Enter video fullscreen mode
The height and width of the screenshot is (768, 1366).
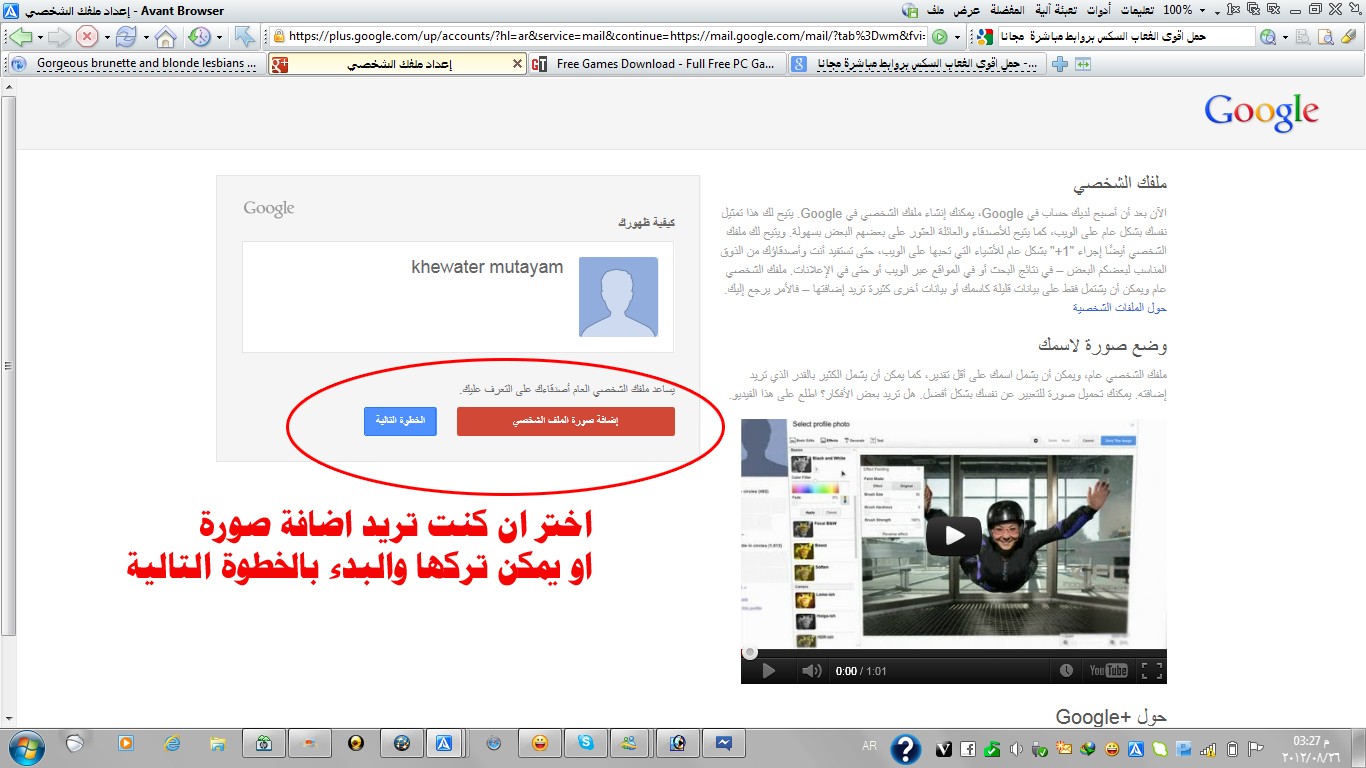click(x=1151, y=671)
